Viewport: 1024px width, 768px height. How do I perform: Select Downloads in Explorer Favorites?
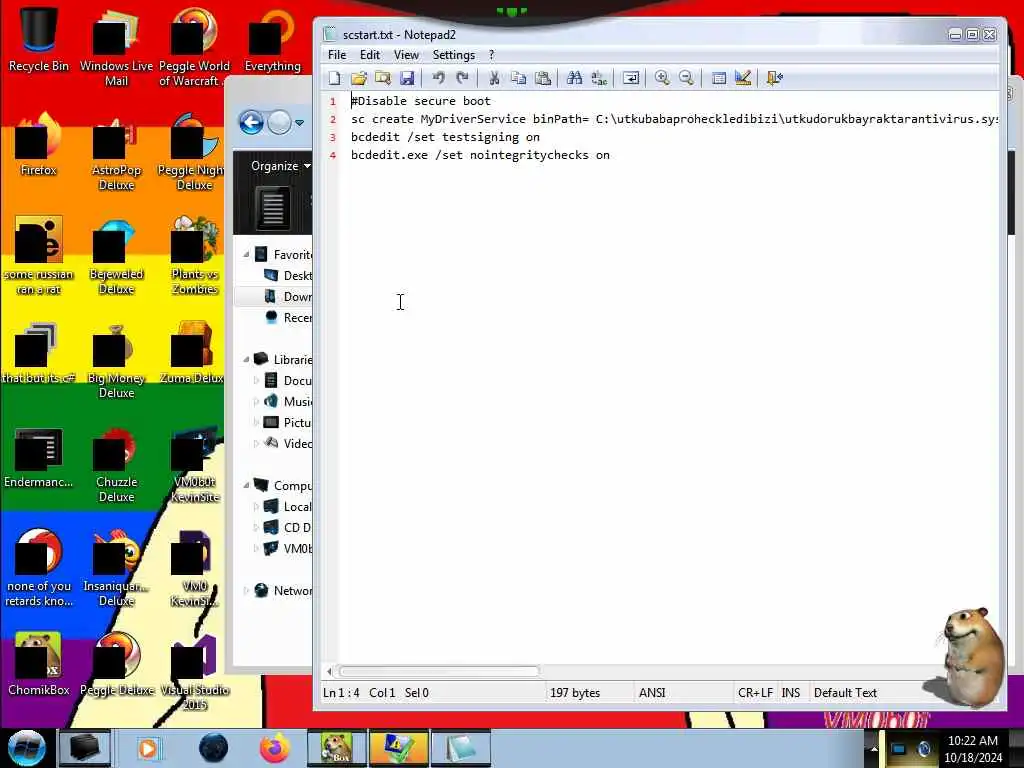click(288, 297)
